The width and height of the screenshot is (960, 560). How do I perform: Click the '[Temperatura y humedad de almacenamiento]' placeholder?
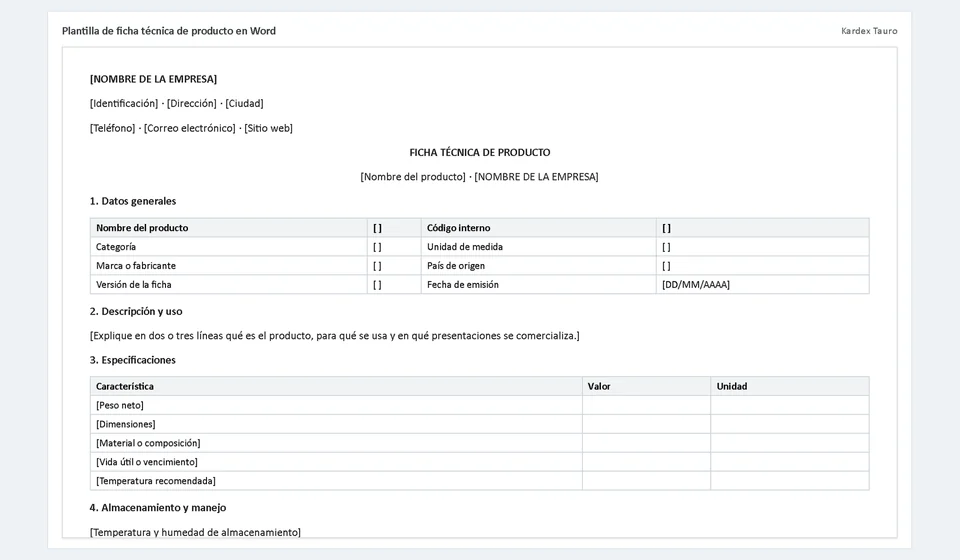click(195, 532)
